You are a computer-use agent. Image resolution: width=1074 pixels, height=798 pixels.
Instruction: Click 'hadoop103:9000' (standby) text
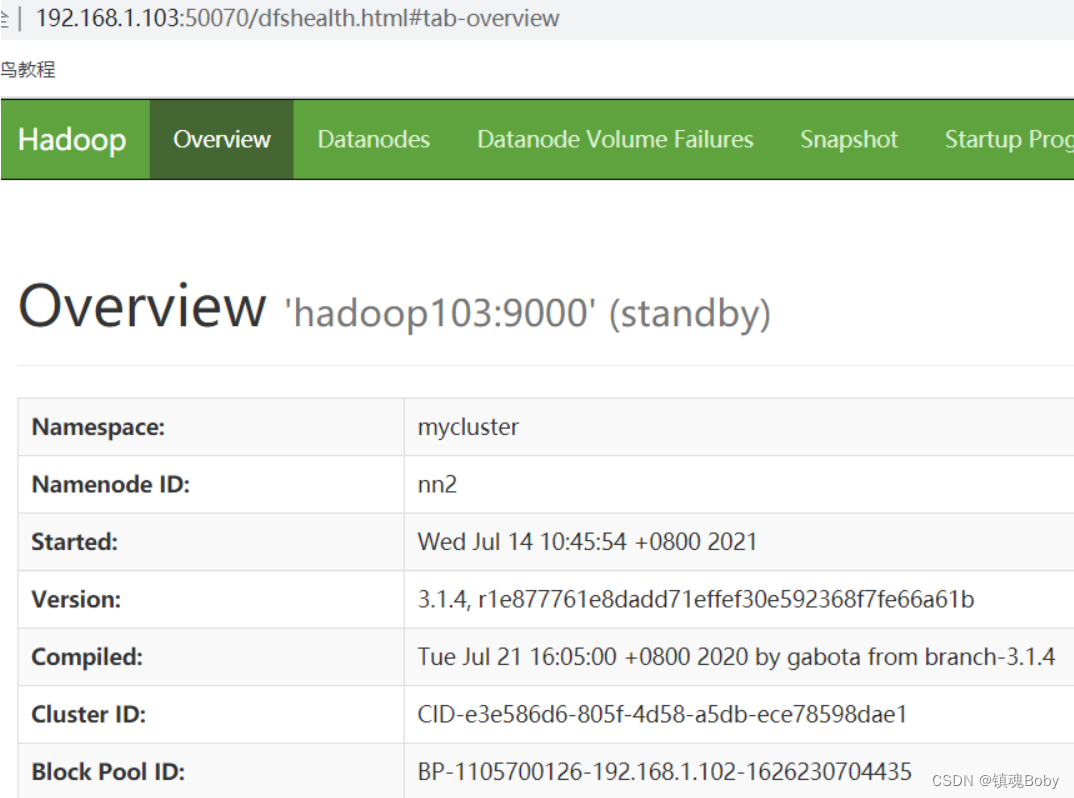tap(528, 314)
